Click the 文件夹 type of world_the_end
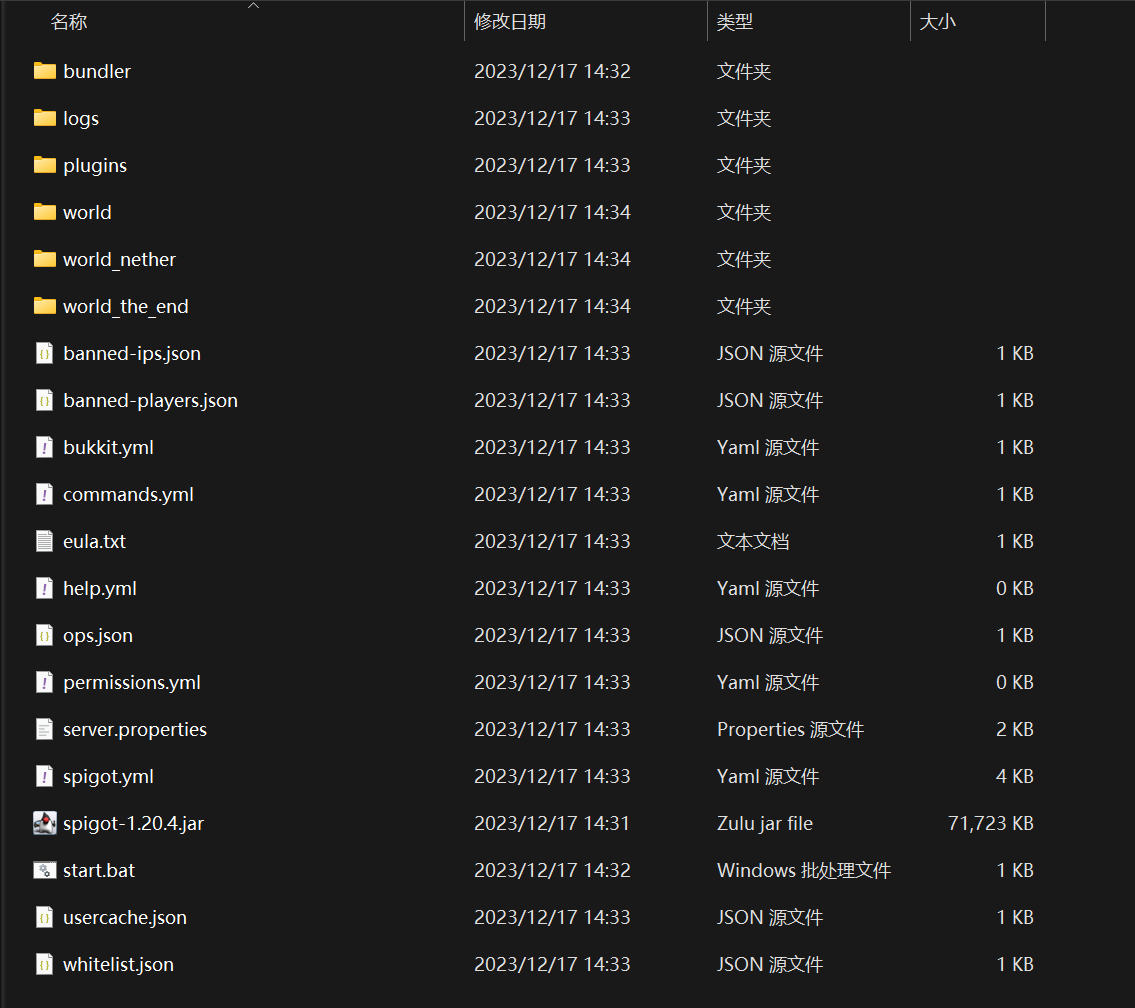This screenshot has height=1008, width=1135. click(743, 306)
